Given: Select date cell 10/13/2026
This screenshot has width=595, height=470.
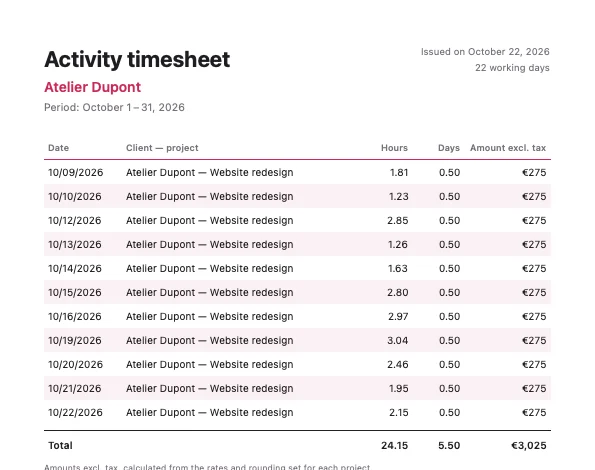Looking at the screenshot, I should tap(75, 244).
